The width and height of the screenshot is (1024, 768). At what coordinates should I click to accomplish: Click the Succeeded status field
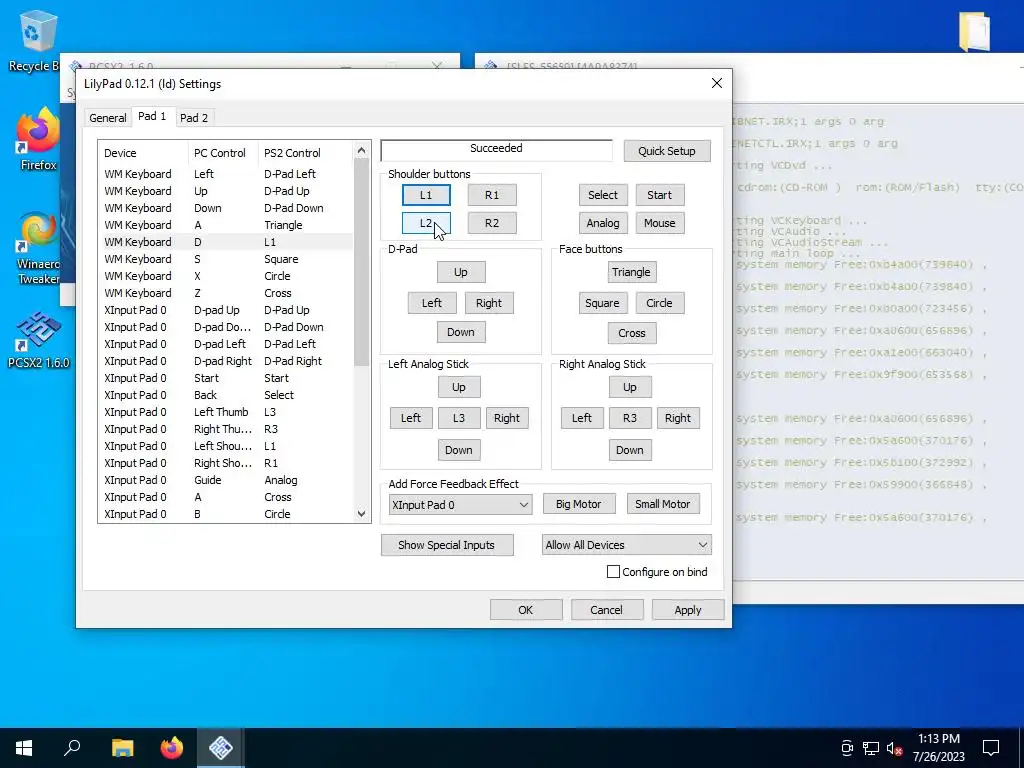tap(496, 150)
